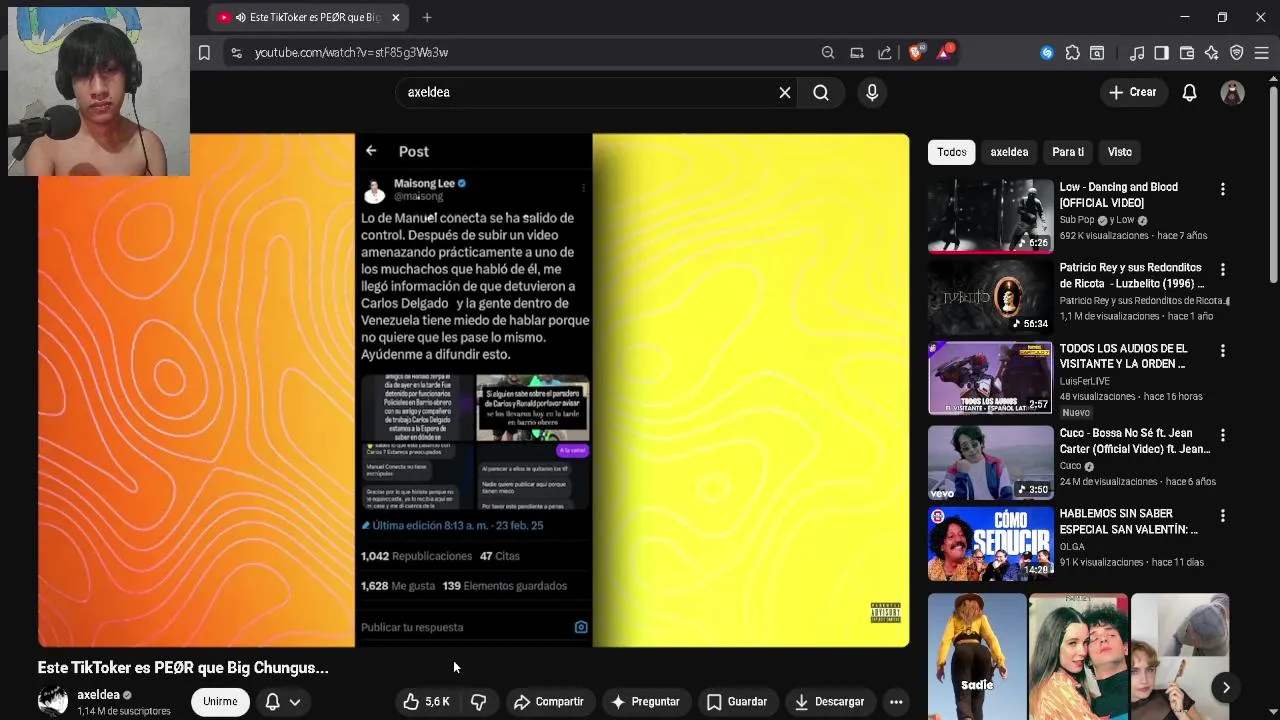Click the install-app icon in address bar
The height and width of the screenshot is (720, 1280).
coord(857,53)
